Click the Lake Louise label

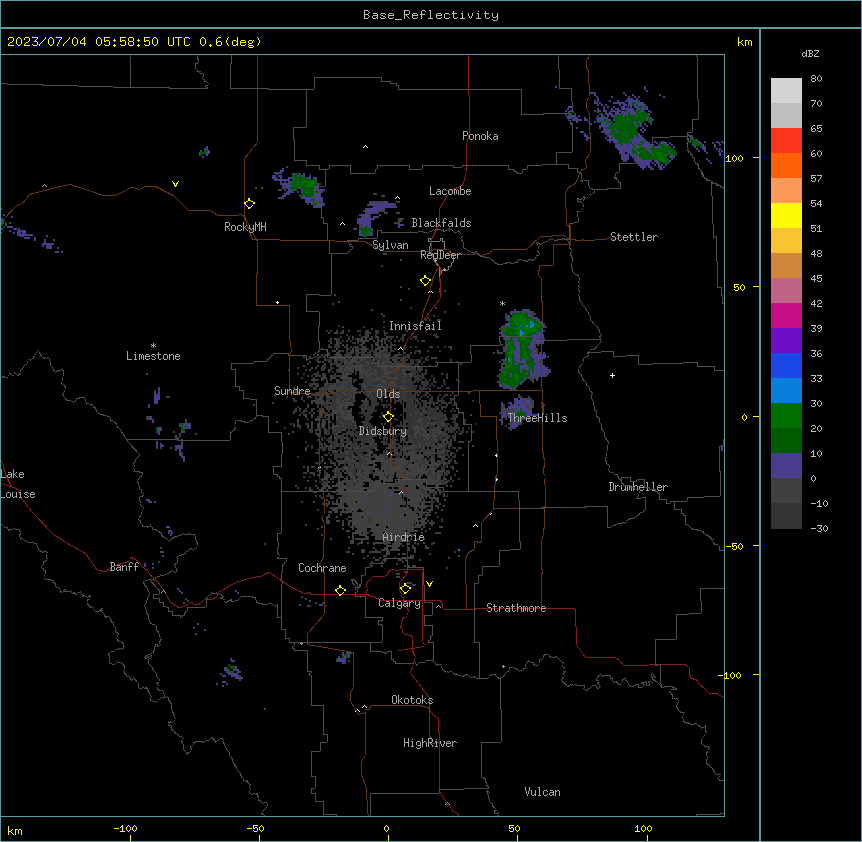[x=18, y=484]
